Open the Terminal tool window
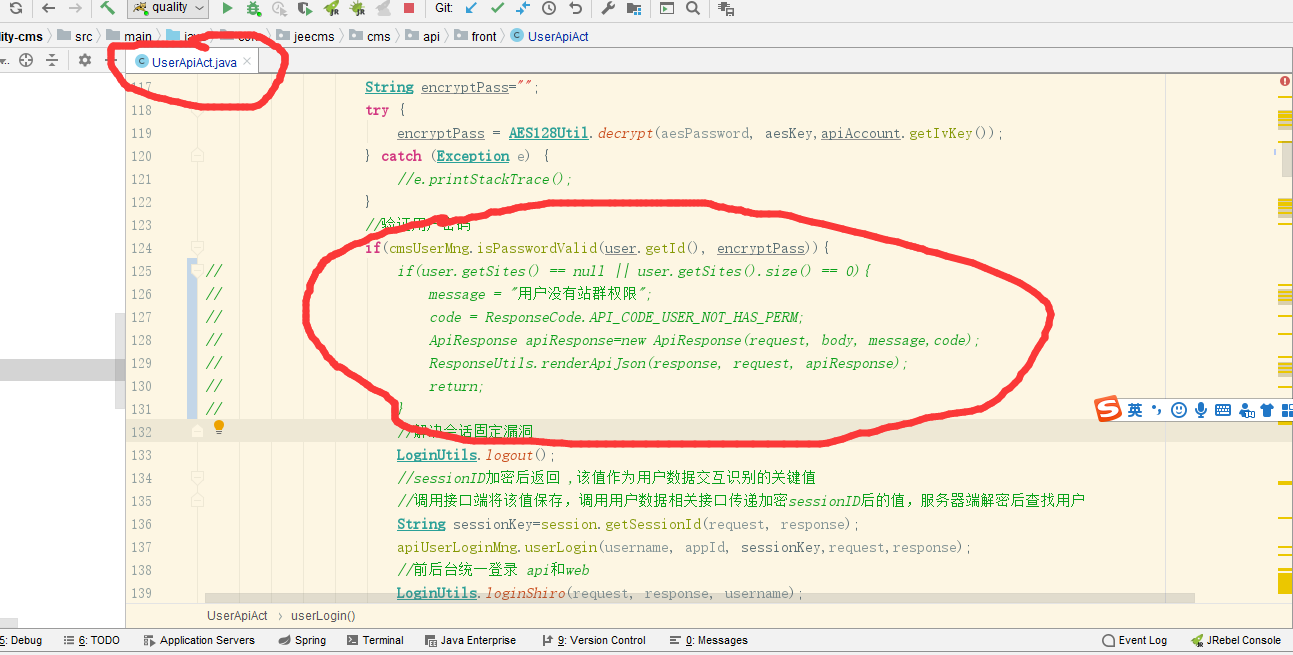The height and width of the screenshot is (655, 1293). (x=375, y=640)
